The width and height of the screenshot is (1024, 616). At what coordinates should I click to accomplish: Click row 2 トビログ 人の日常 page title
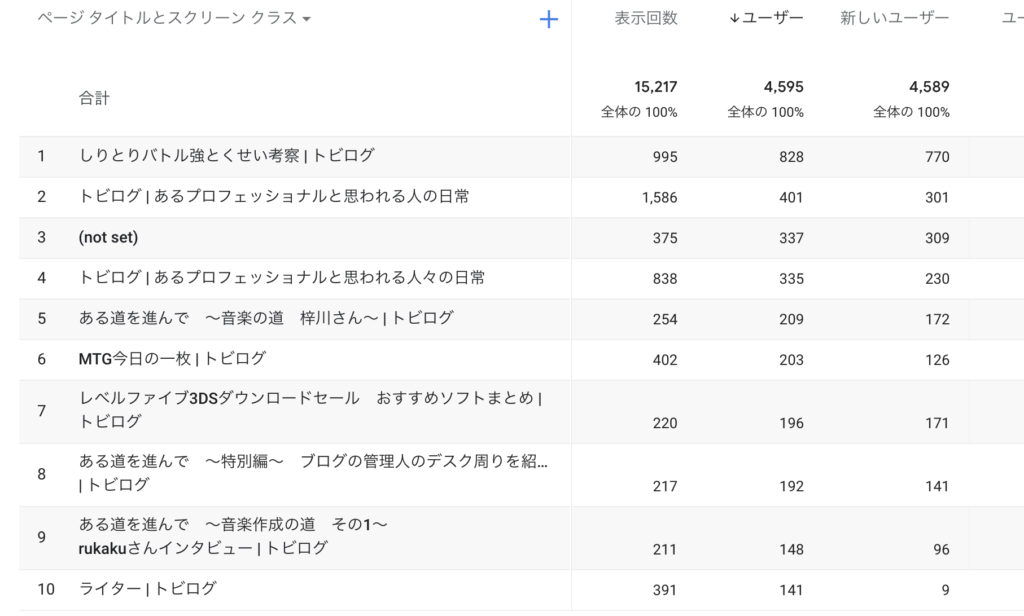pos(274,197)
